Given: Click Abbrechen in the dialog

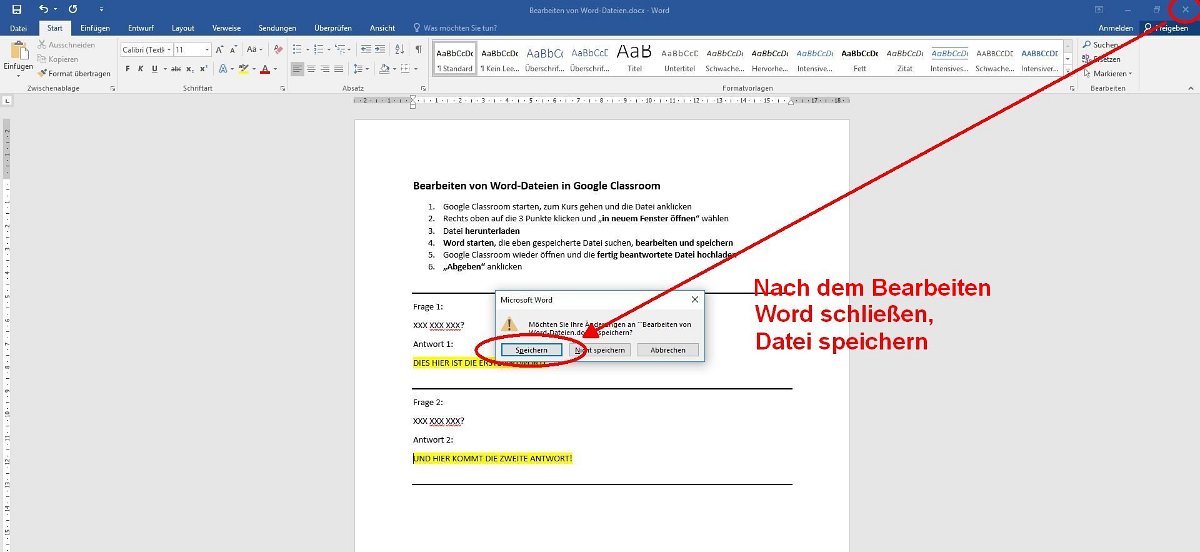Looking at the screenshot, I should 668,350.
